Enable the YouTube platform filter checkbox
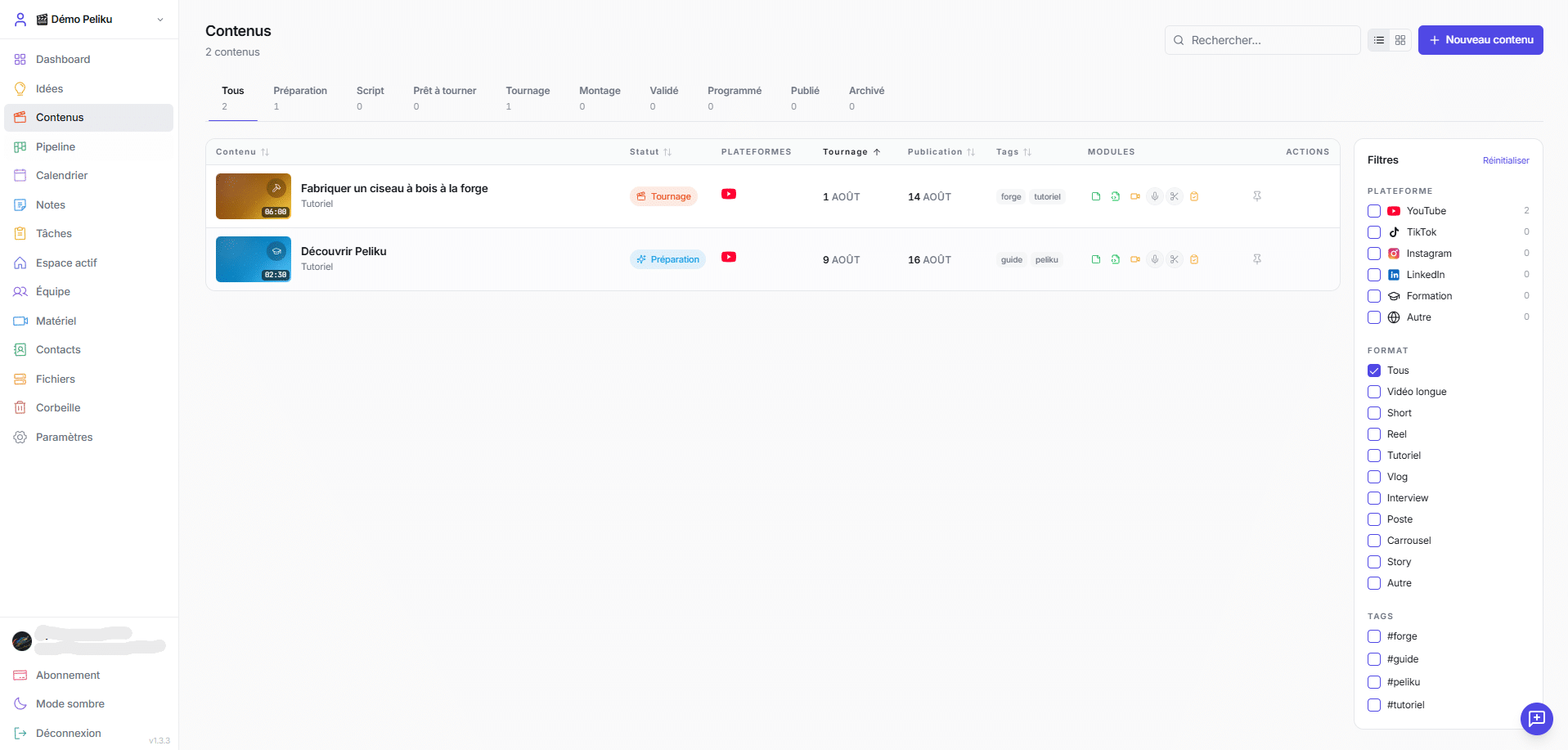Image resolution: width=1568 pixels, height=750 pixels. point(1374,211)
